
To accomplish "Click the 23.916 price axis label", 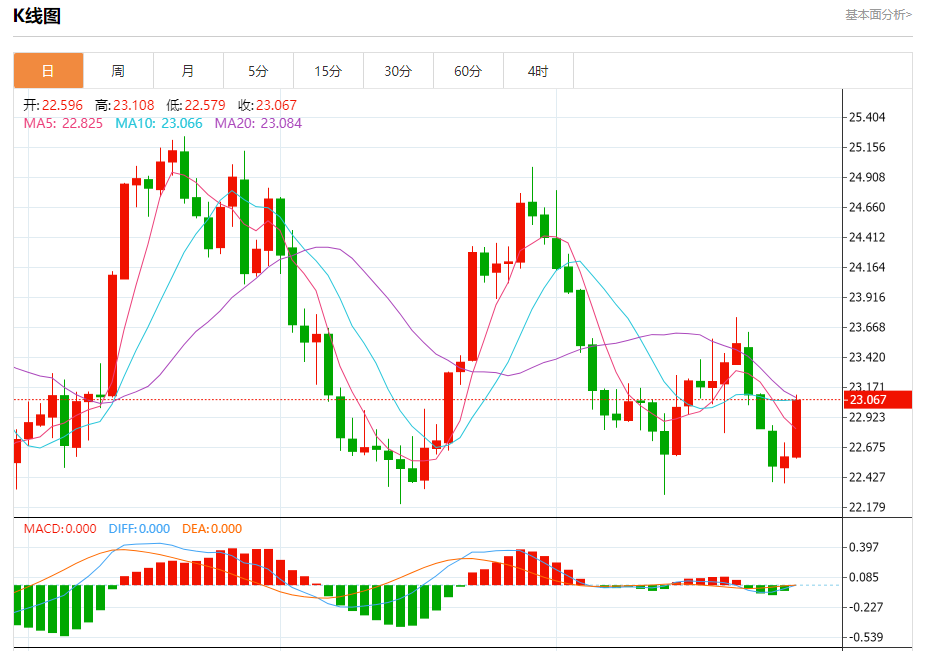I will pyautogui.click(x=867, y=297).
